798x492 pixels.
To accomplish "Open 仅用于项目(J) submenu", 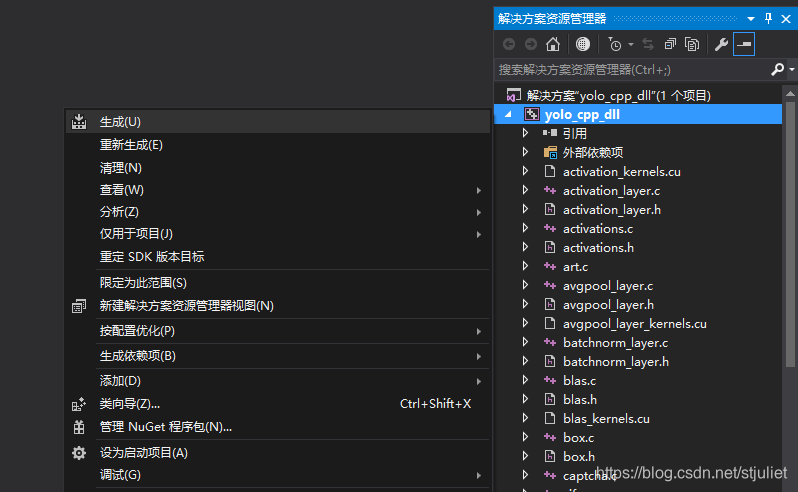I will click(x=277, y=234).
